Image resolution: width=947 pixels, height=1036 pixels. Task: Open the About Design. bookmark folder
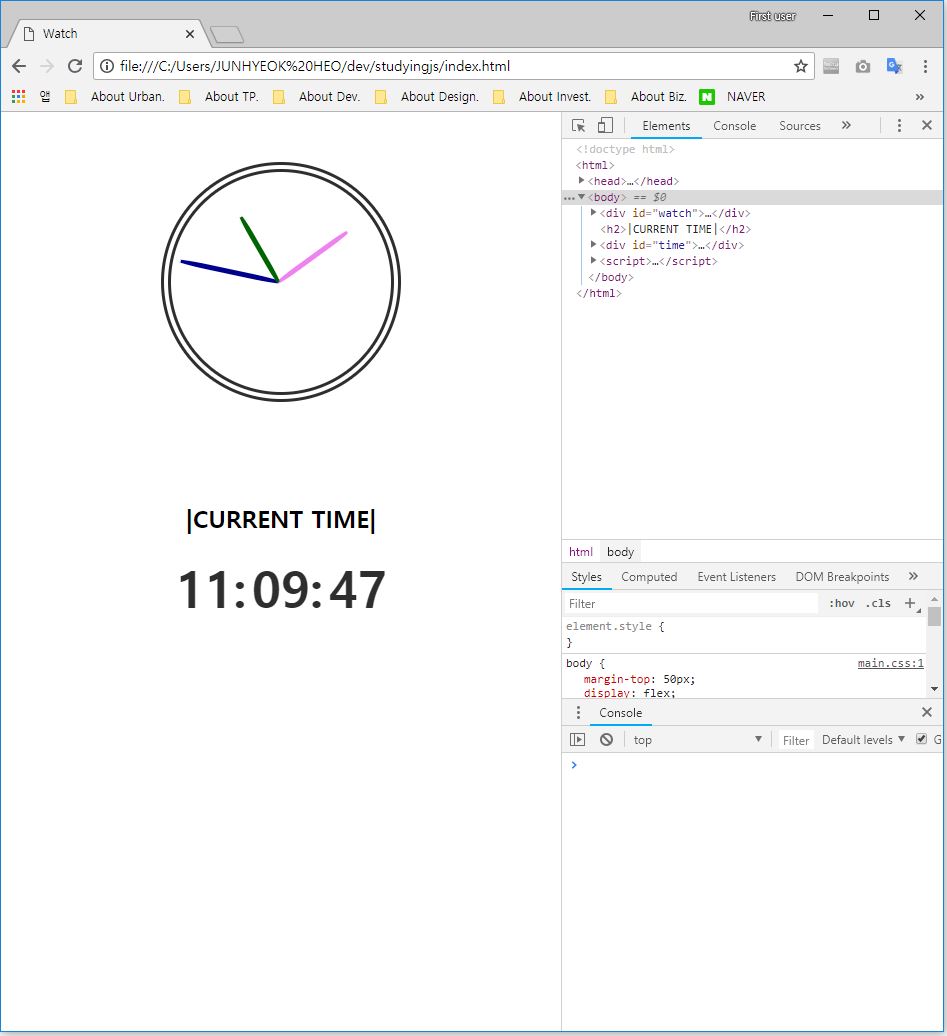pyautogui.click(x=426, y=96)
